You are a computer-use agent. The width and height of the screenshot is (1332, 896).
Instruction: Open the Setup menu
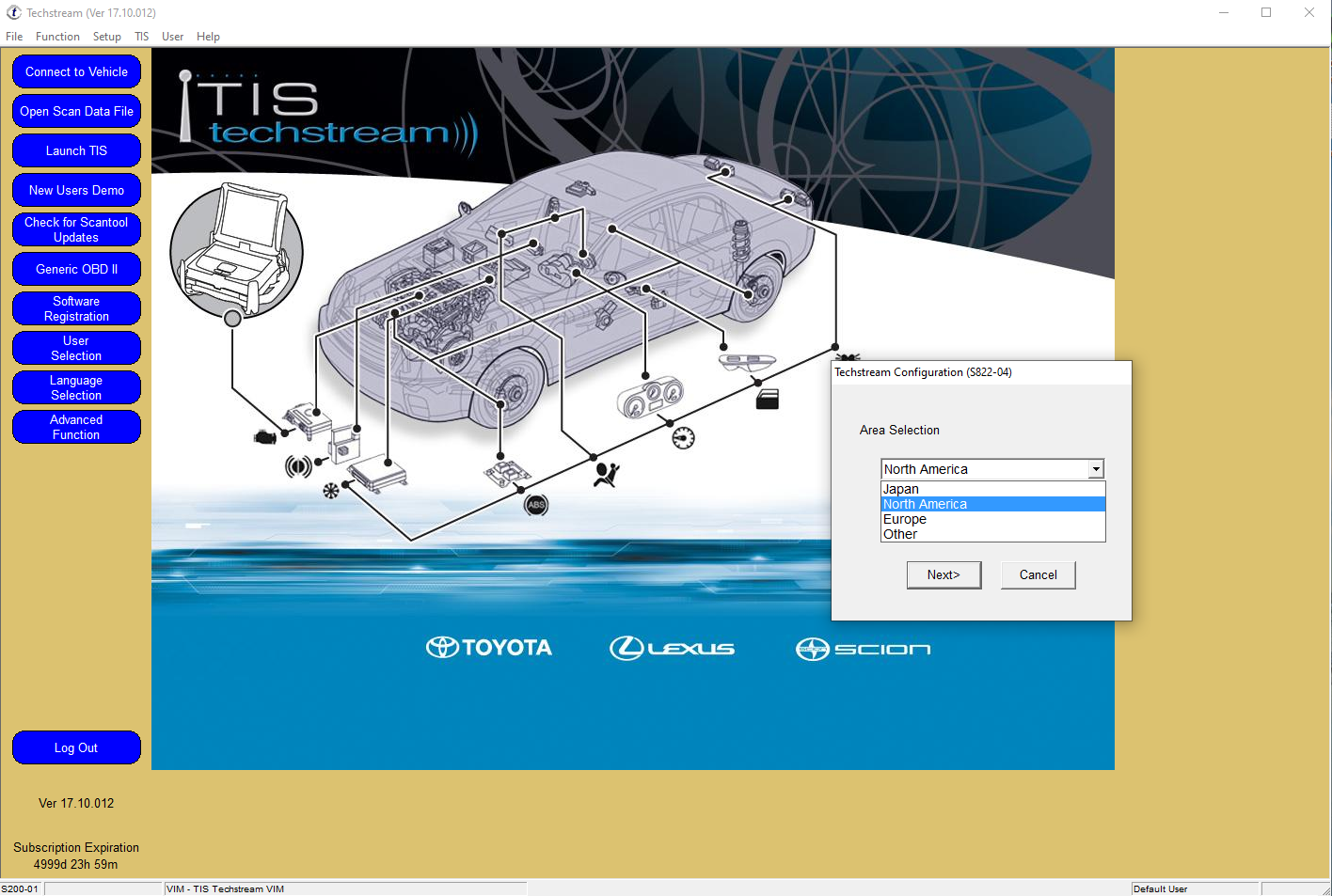(106, 36)
